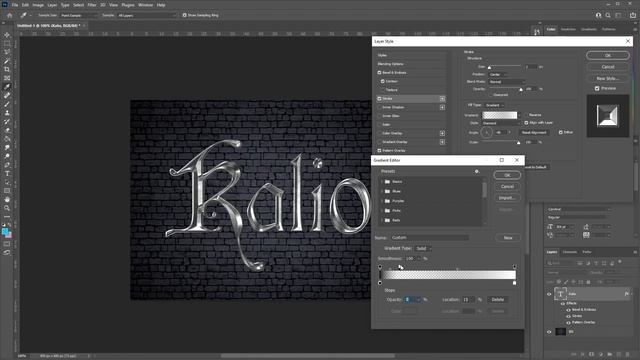Toggle Show Sampling Ring checkbox
Image resolution: width=640 pixels, height=360 pixels.
184,15
